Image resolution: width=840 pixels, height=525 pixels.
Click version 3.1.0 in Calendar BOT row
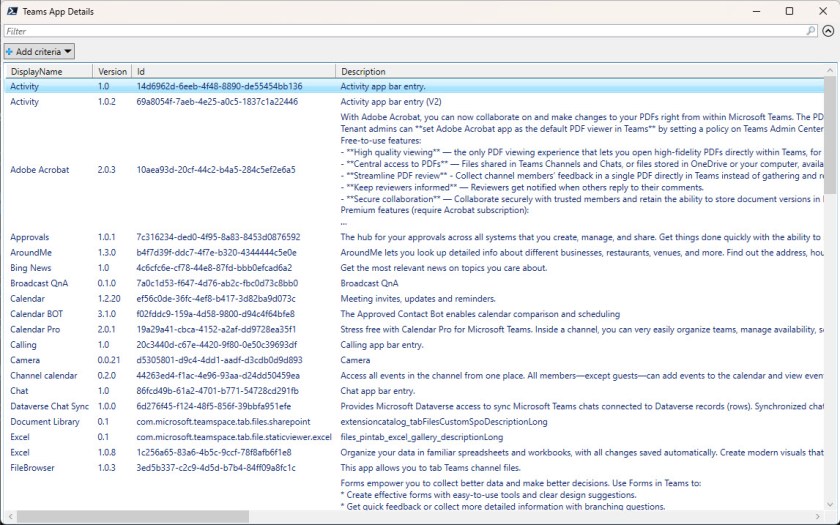pyautogui.click(x=106, y=314)
